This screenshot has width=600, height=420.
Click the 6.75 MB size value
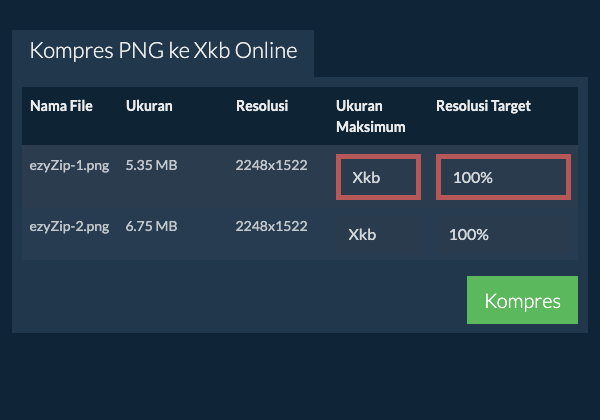(152, 227)
